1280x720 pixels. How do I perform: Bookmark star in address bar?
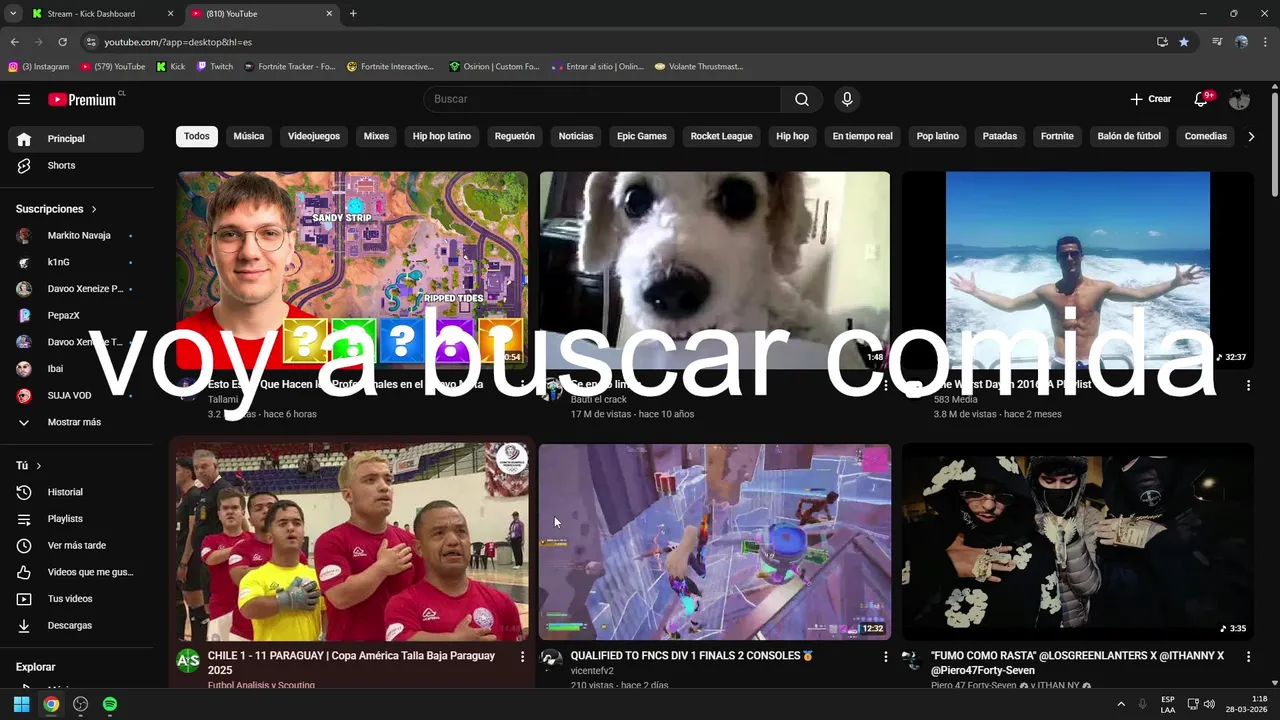point(1184,42)
